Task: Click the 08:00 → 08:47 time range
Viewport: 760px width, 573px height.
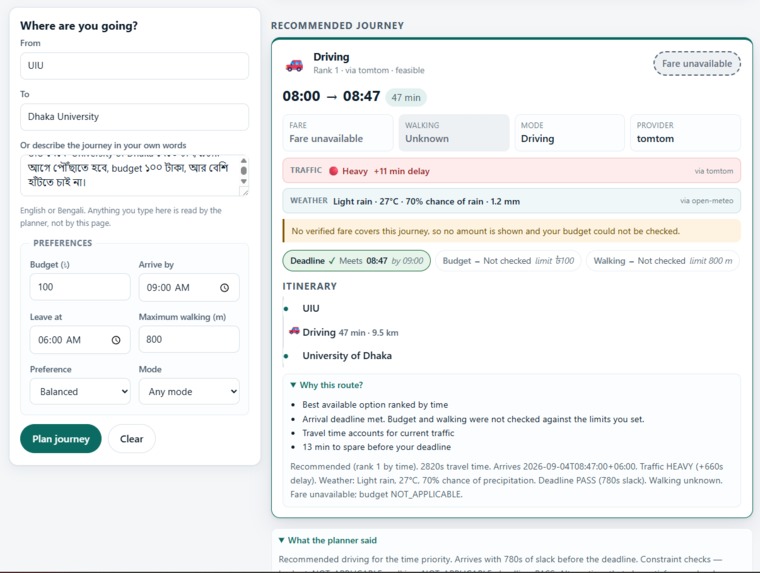Action: (x=331, y=96)
